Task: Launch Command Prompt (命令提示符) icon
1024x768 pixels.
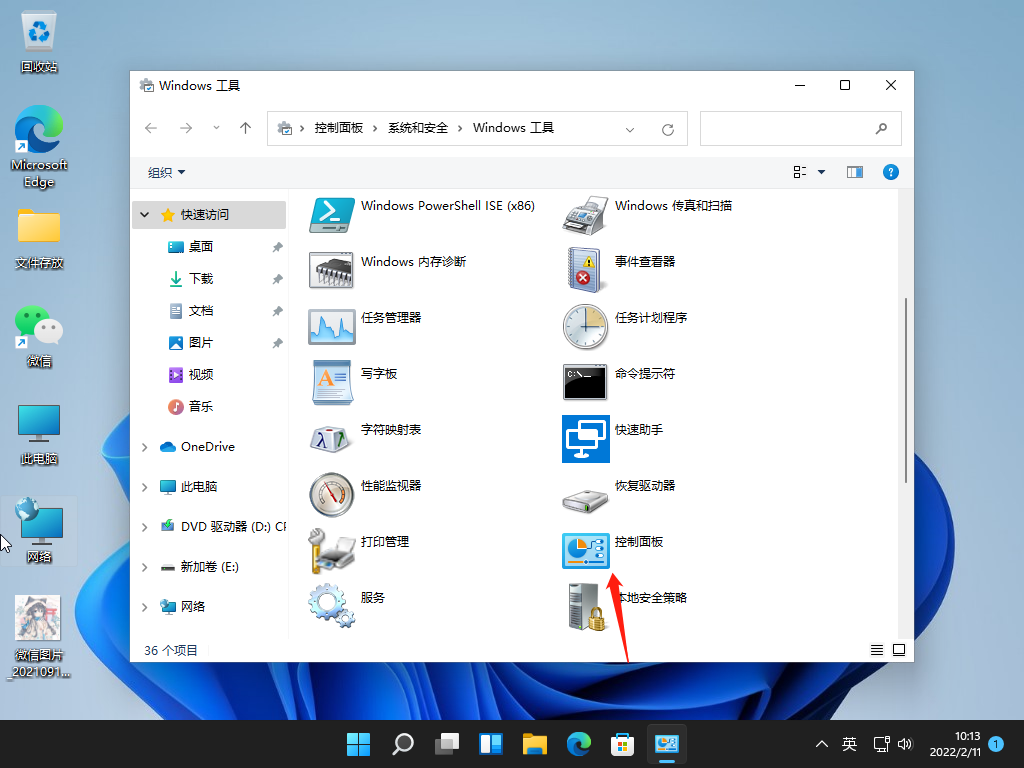Action: (x=586, y=383)
